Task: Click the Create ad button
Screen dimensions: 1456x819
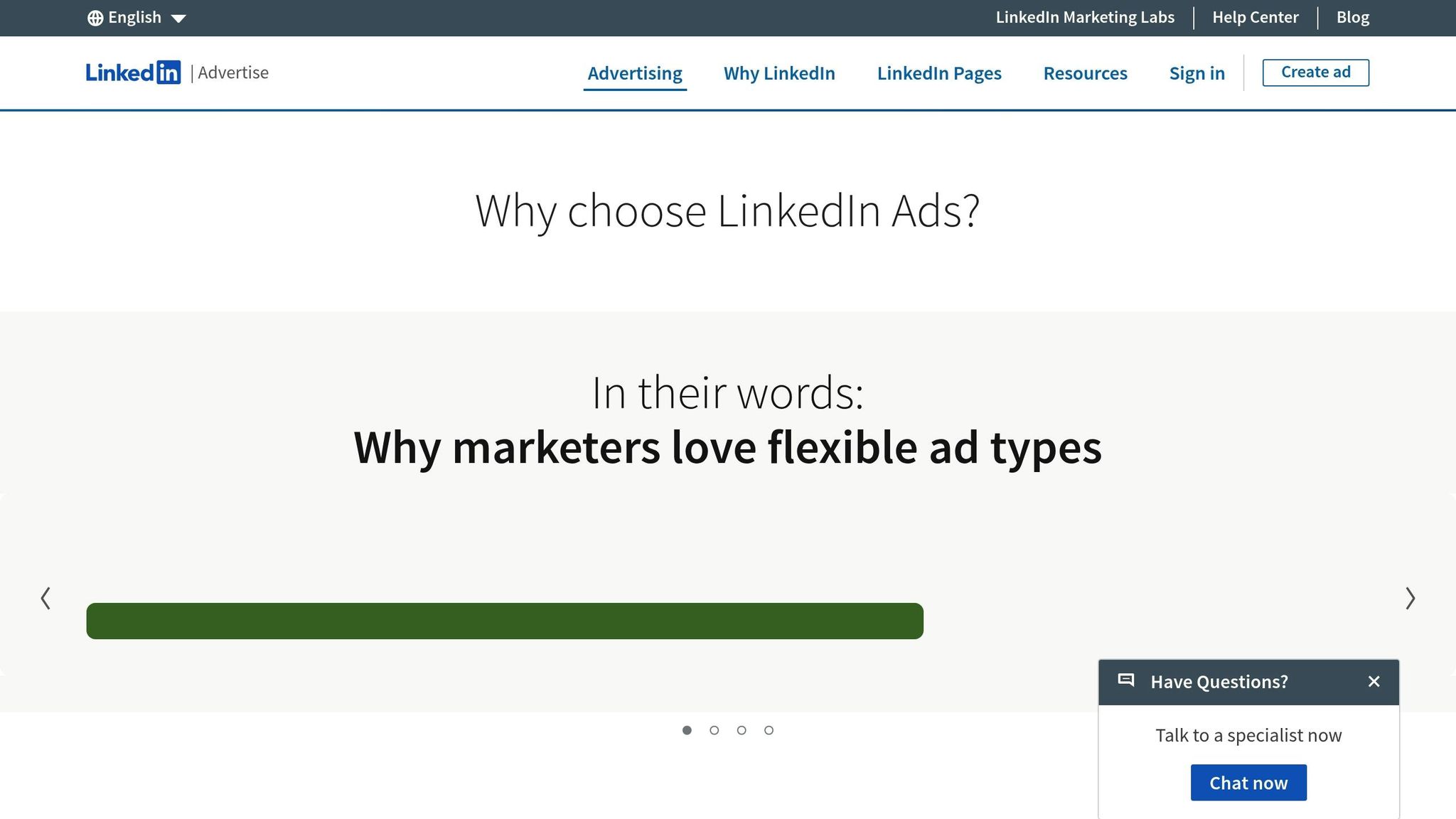Action: (x=1315, y=72)
